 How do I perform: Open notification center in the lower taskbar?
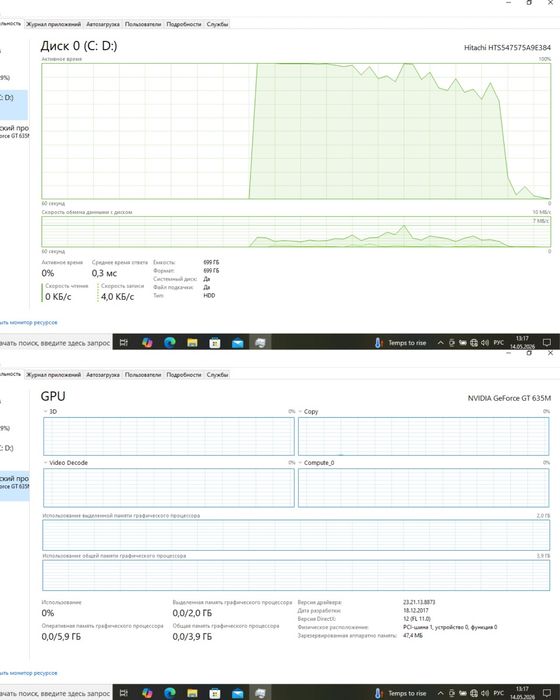click(547, 693)
